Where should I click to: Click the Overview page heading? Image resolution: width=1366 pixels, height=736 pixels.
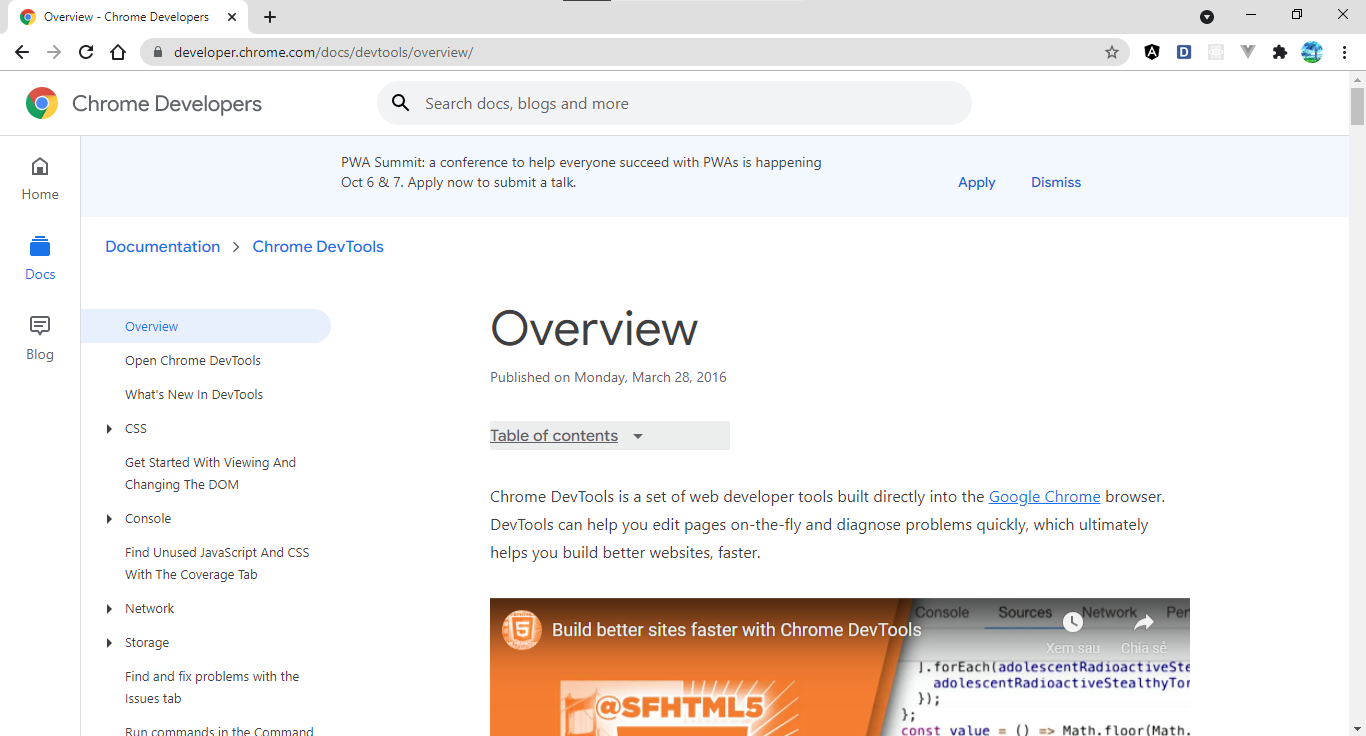tap(594, 329)
